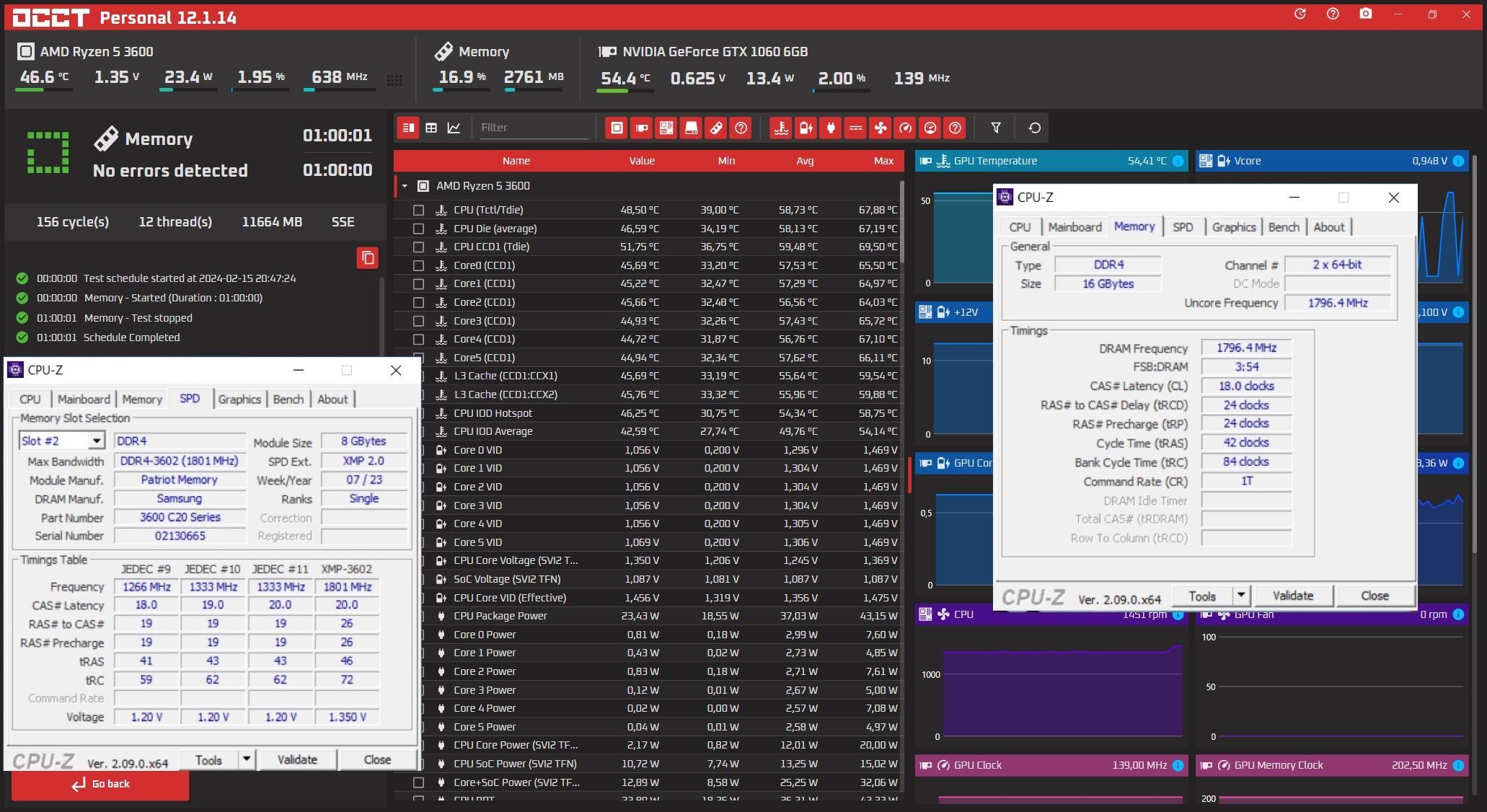Open Graphics tab in SPD CPU-Z window

(x=239, y=399)
